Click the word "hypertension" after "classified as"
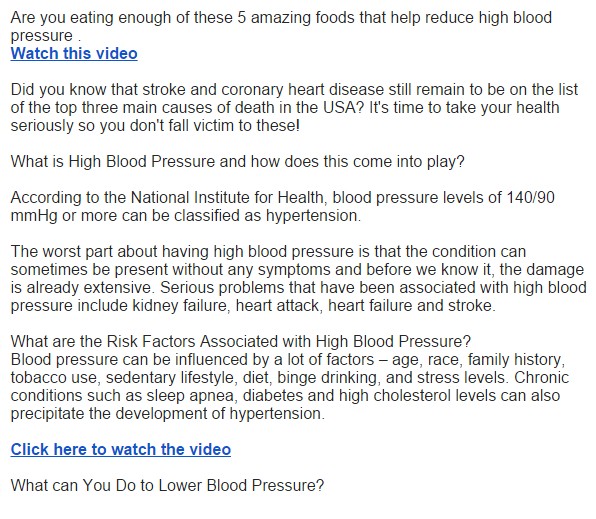Image resolution: width=596 pixels, height=519 pixels. [312, 216]
